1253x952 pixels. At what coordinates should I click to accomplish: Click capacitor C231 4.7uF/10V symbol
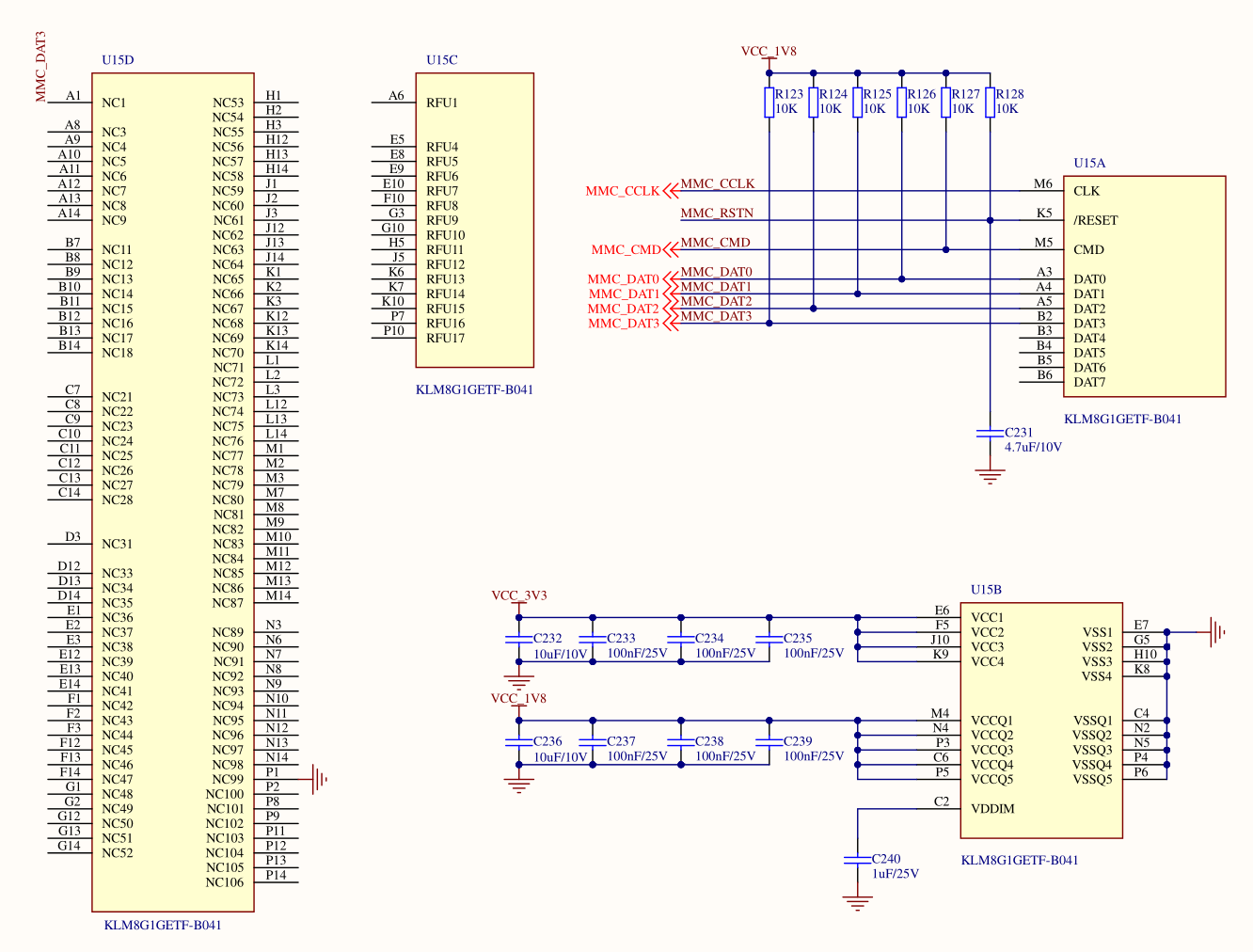[x=990, y=433]
